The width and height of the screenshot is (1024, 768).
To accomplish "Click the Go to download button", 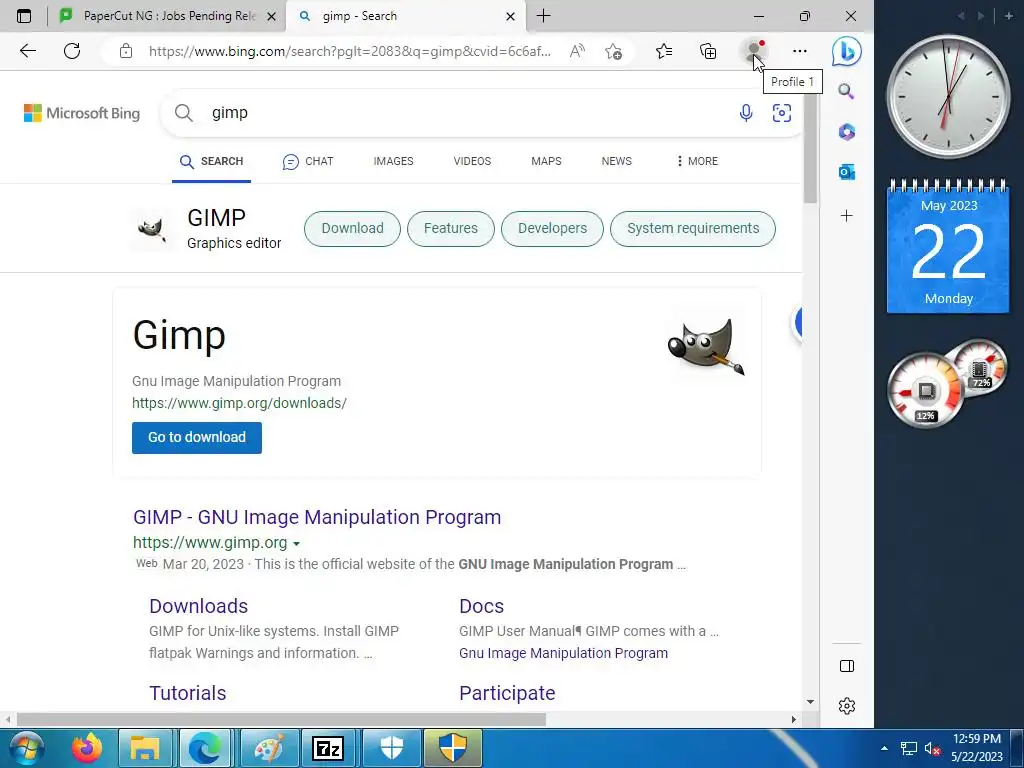I will click(197, 438).
